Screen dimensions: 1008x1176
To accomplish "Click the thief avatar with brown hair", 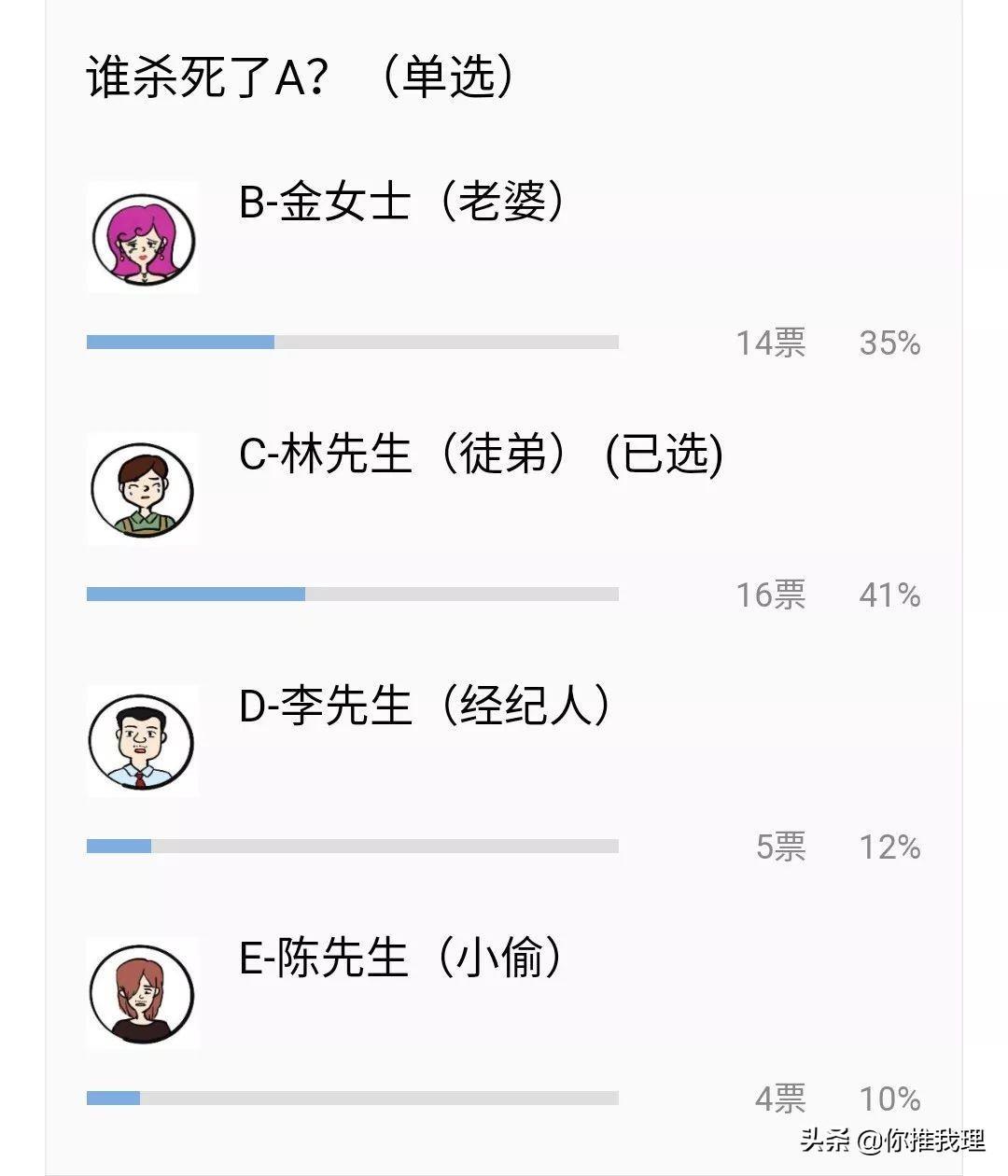I will tap(143, 994).
